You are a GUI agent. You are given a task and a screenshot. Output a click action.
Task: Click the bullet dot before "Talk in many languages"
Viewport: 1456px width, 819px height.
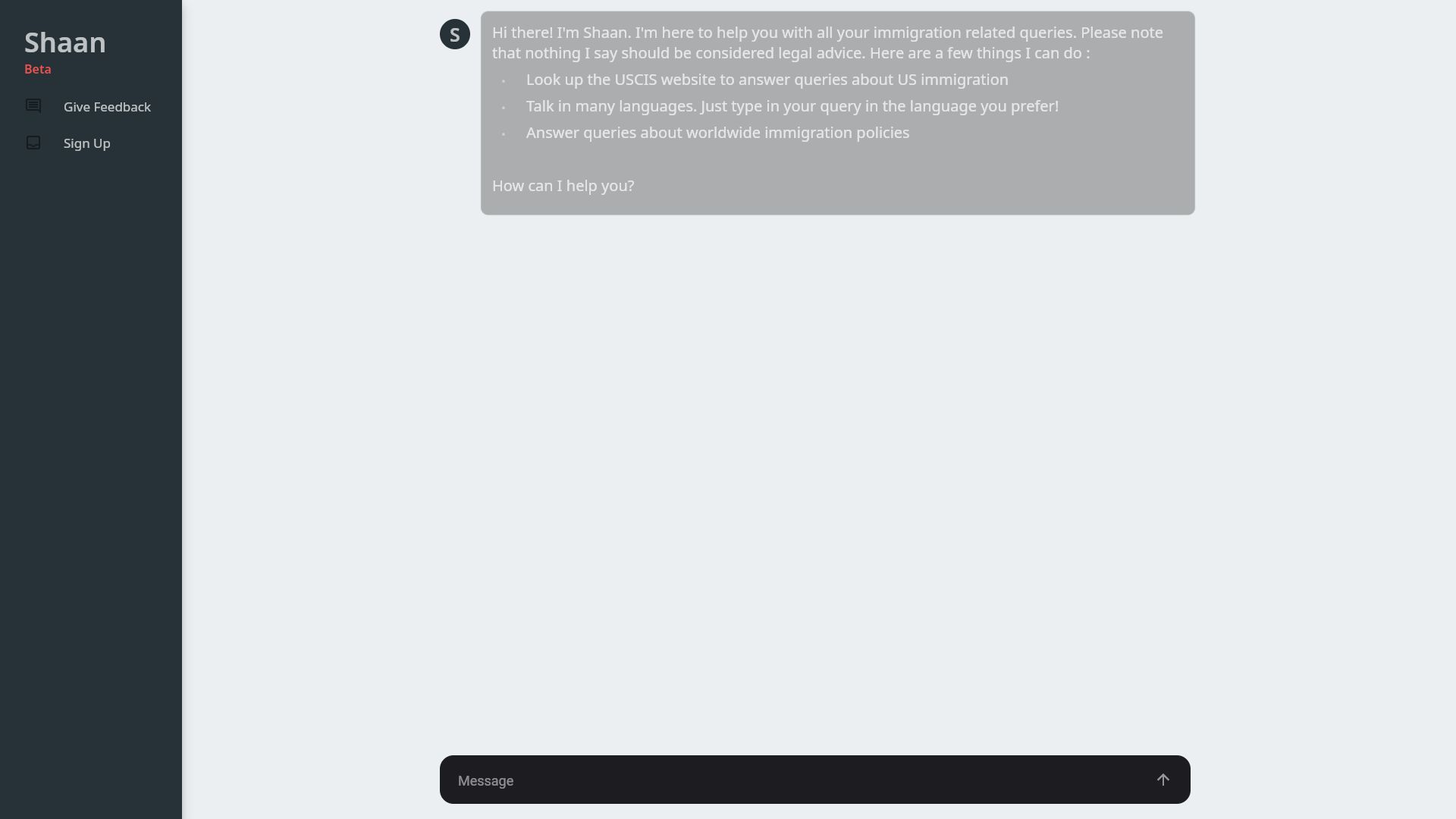click(x=504, y=108)
